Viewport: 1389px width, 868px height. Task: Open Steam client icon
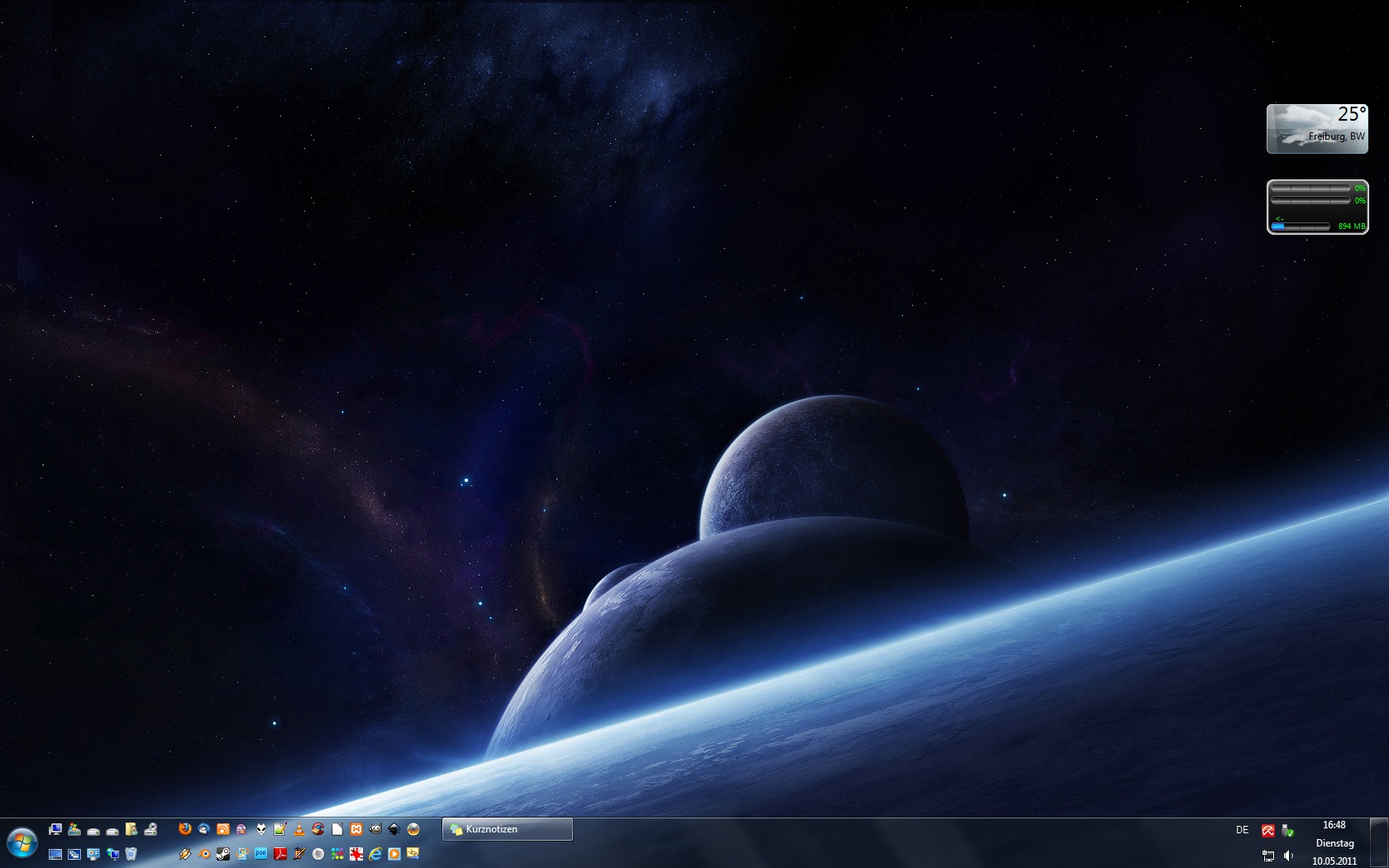(223, 854)
